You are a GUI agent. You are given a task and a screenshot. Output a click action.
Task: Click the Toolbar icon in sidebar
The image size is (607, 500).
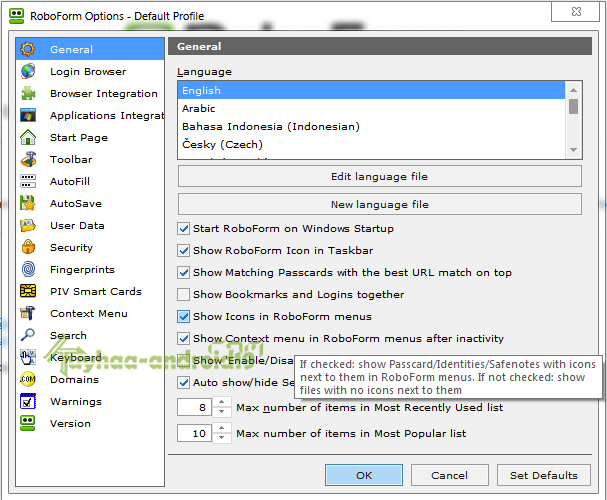(x=28, y=159)
